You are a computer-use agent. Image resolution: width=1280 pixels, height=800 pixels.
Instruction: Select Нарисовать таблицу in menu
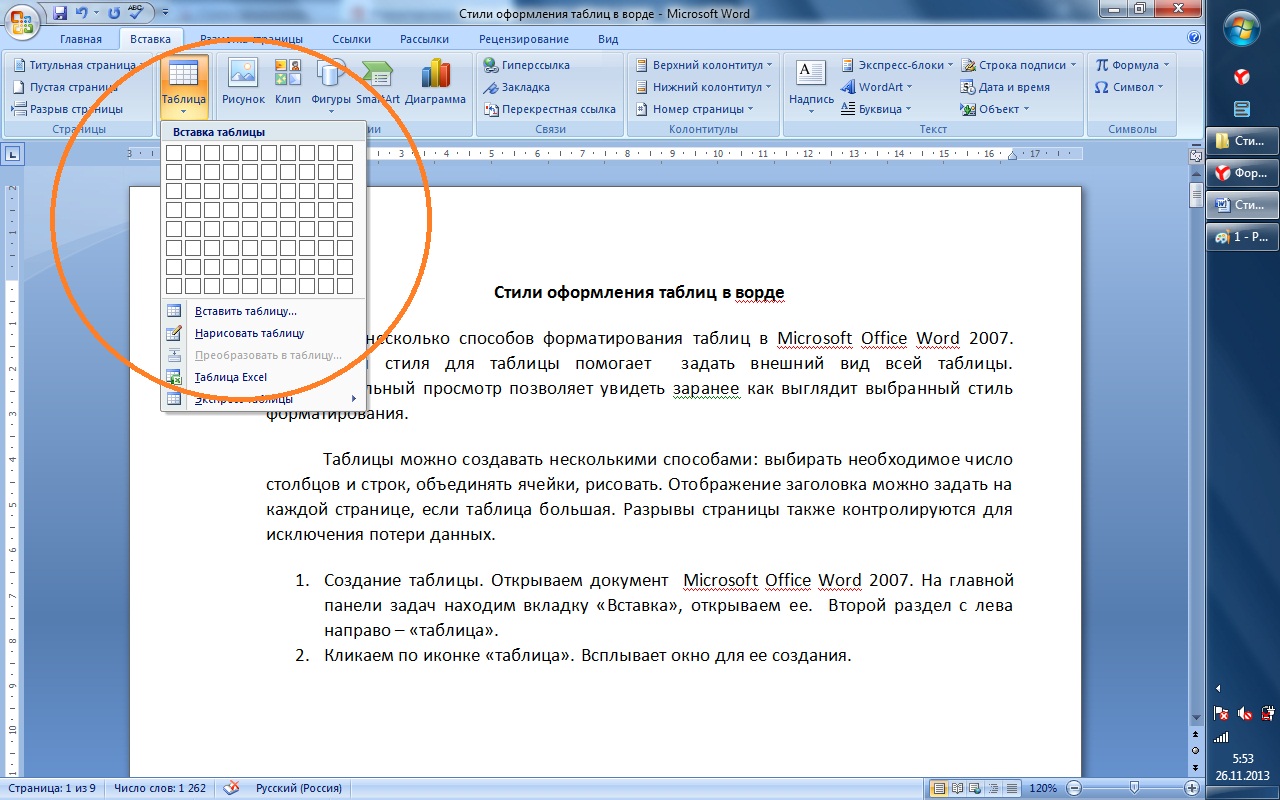point(249,333)
